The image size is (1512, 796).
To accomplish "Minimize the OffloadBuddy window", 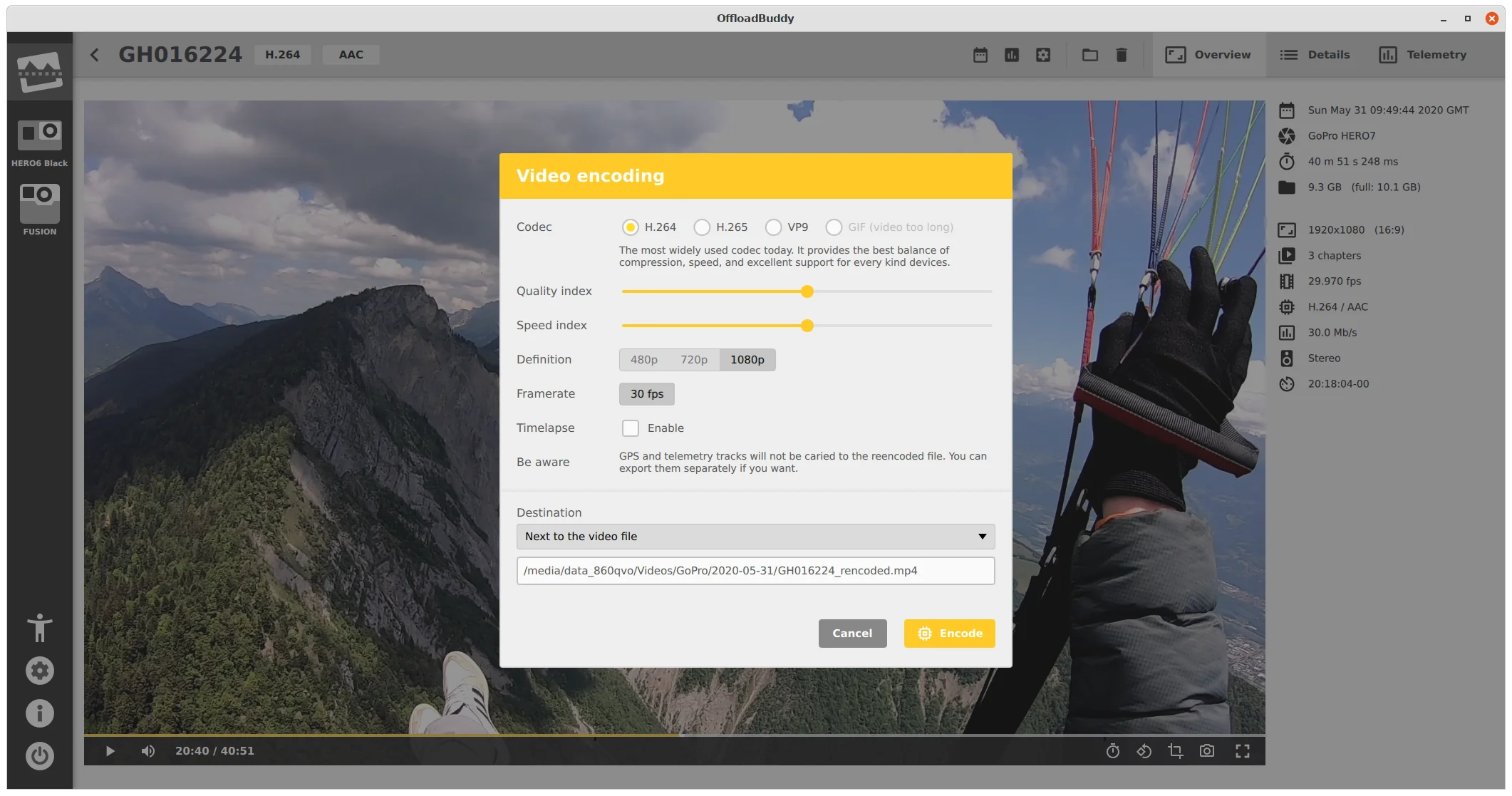I will click(1444, 19).
